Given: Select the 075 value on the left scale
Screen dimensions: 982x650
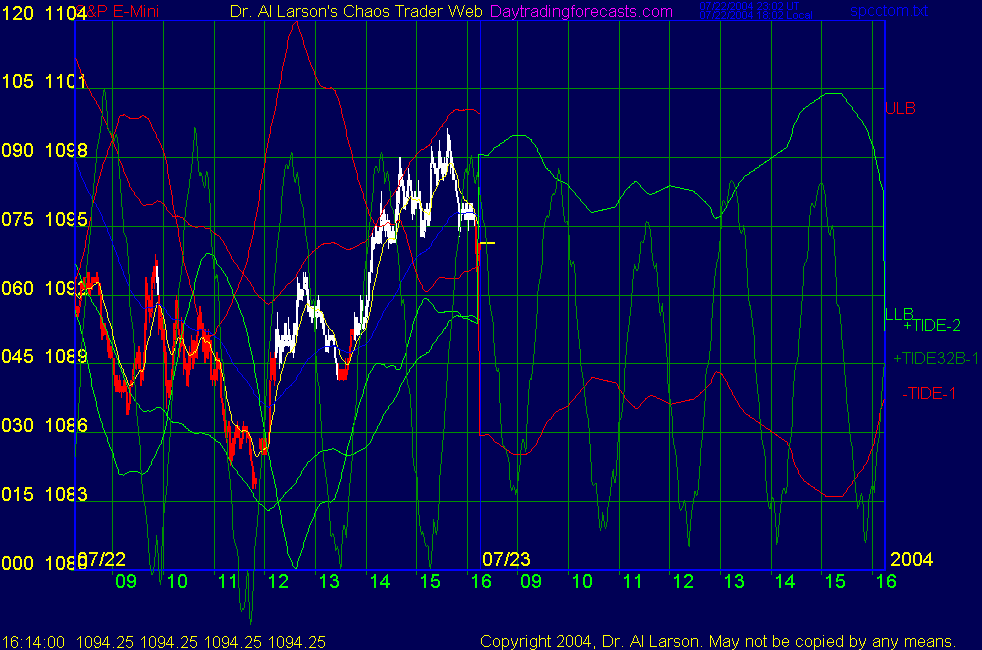Looking at the screenshot, I should (x=18, y=219).
